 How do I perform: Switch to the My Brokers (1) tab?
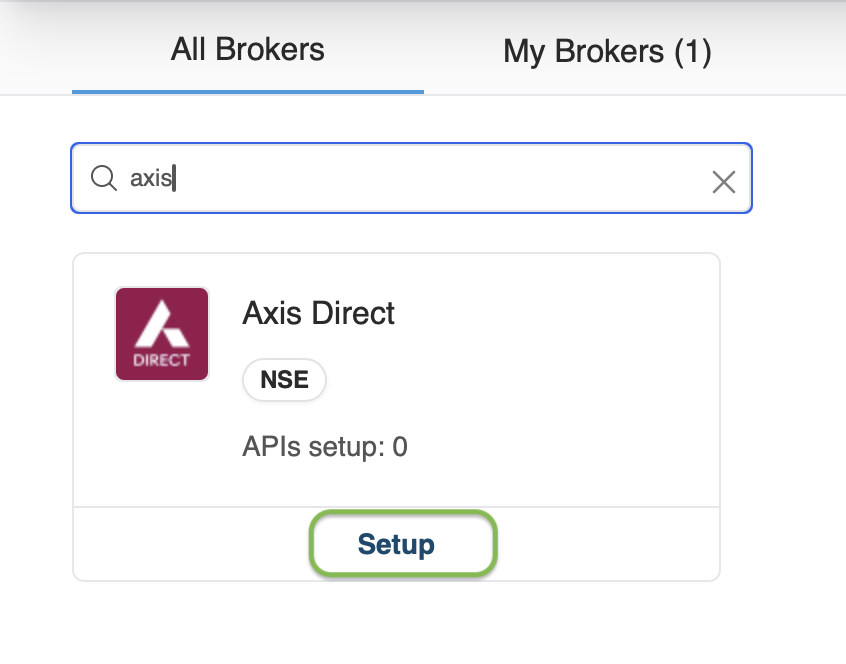click(x=608, y=52)
